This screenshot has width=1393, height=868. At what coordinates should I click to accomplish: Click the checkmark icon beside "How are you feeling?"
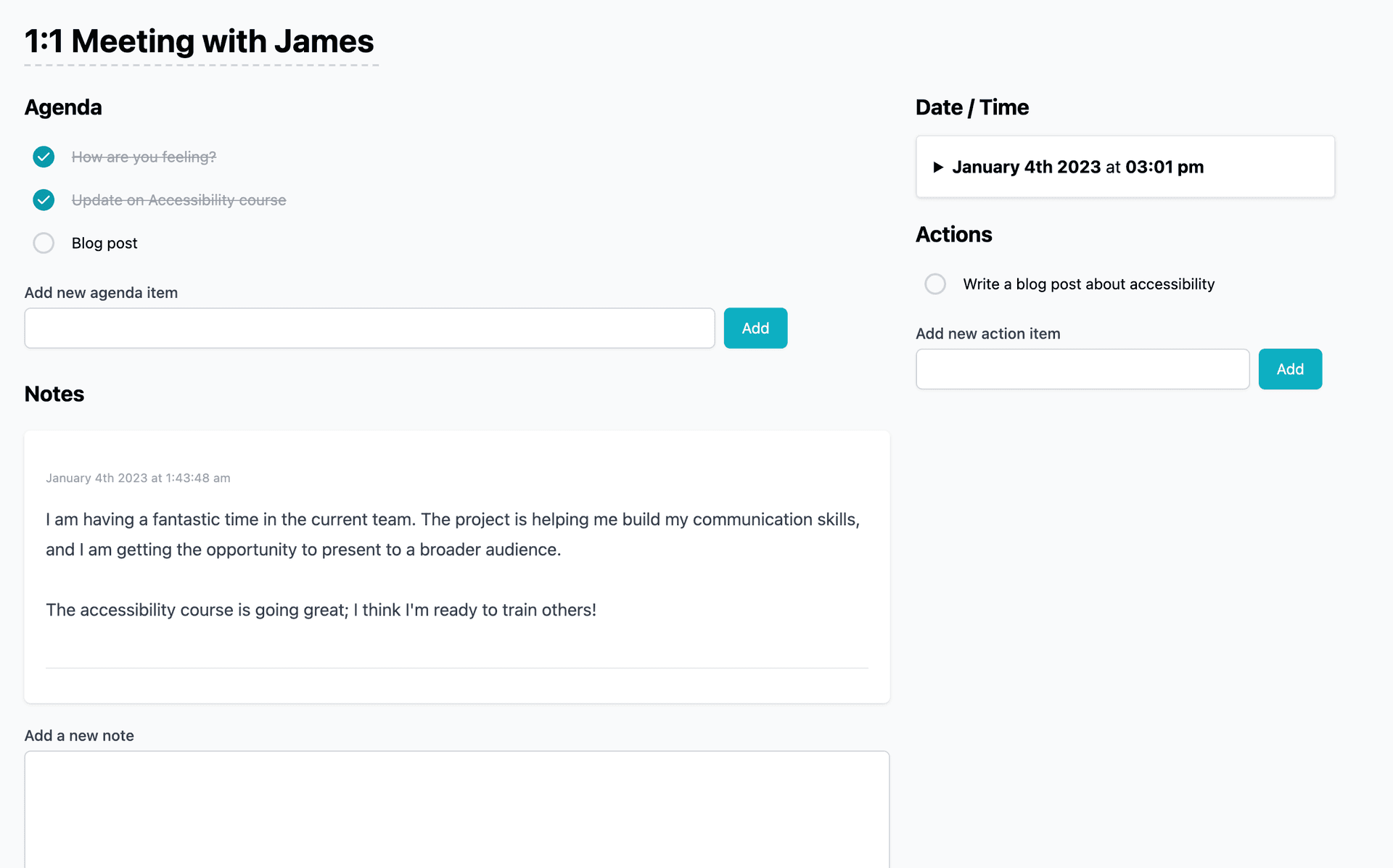pyautogui.click(x=44, y=157)
